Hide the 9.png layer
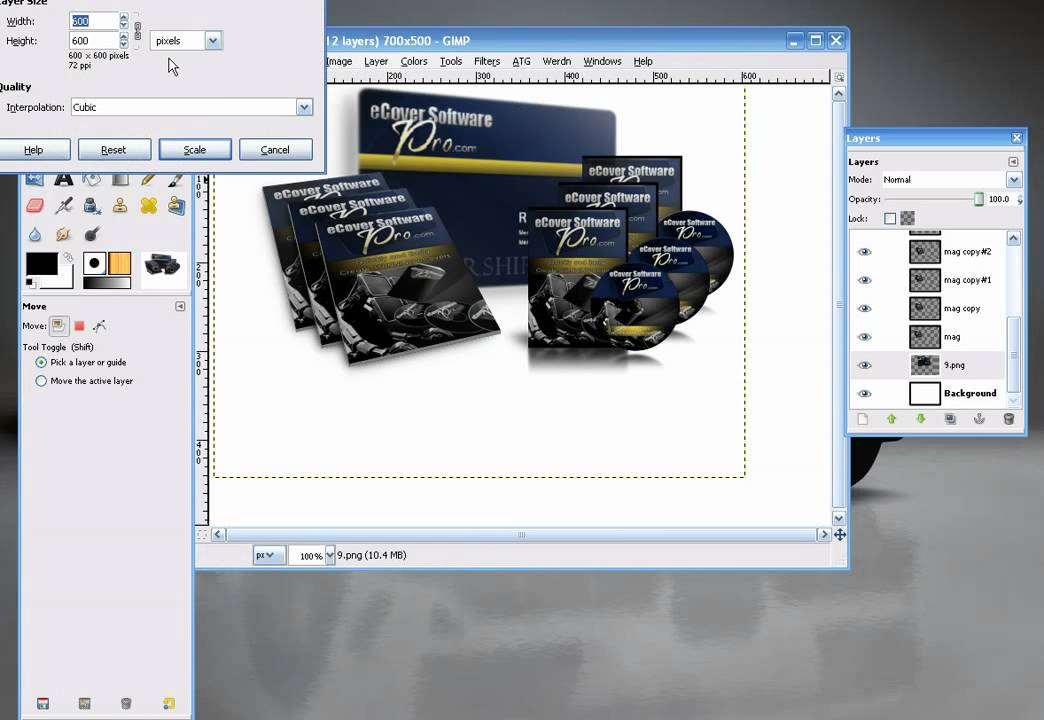Image resolution: width=1044 pixels, height=720 pixels. [864, 365]
